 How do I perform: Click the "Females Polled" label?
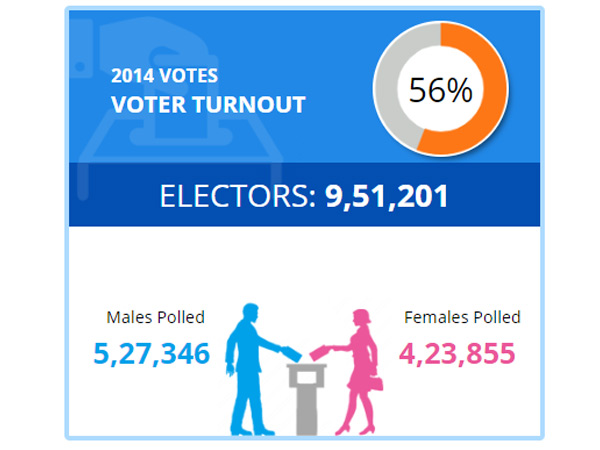pos(462,318)
